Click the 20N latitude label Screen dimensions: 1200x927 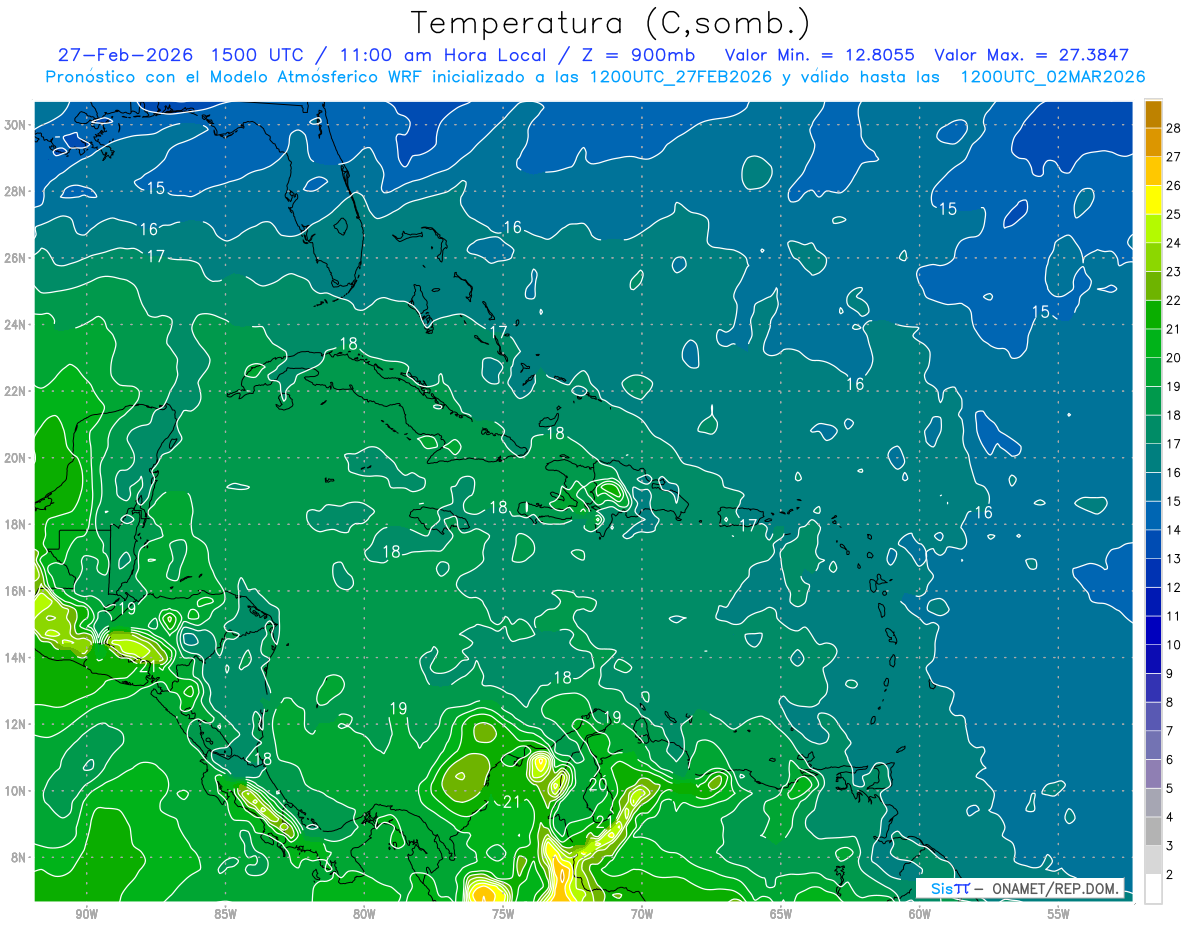coord(15,457)
